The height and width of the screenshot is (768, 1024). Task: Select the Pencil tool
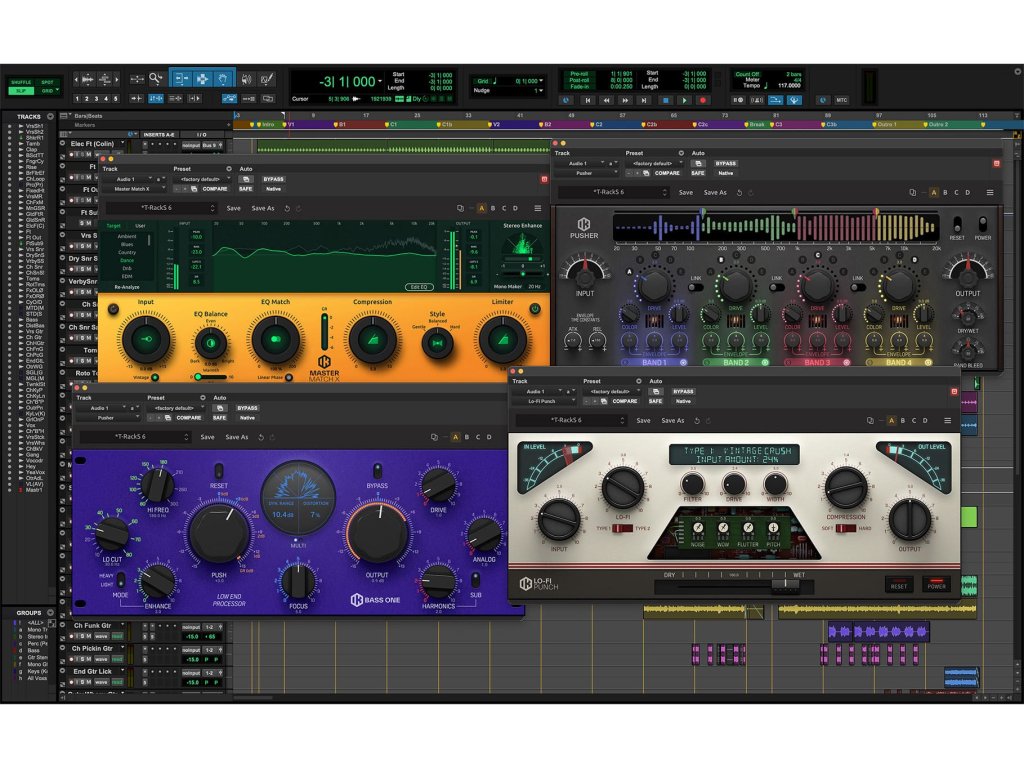click(x=266, y=80)
